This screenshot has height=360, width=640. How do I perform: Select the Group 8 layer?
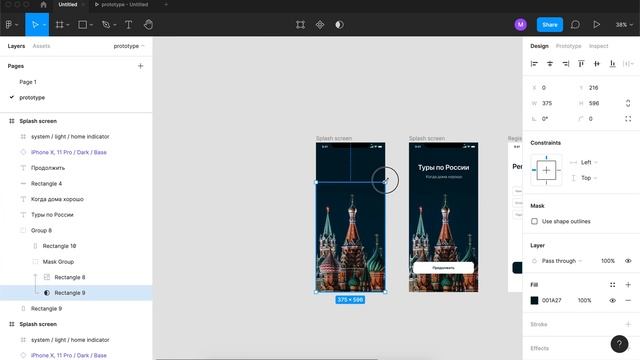point(41,231)
